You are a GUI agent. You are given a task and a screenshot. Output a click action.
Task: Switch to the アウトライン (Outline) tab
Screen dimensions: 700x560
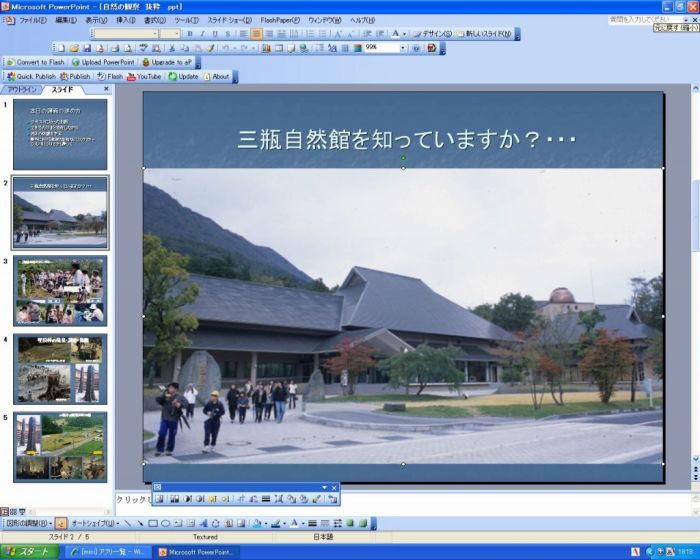(x=22, y=90)
